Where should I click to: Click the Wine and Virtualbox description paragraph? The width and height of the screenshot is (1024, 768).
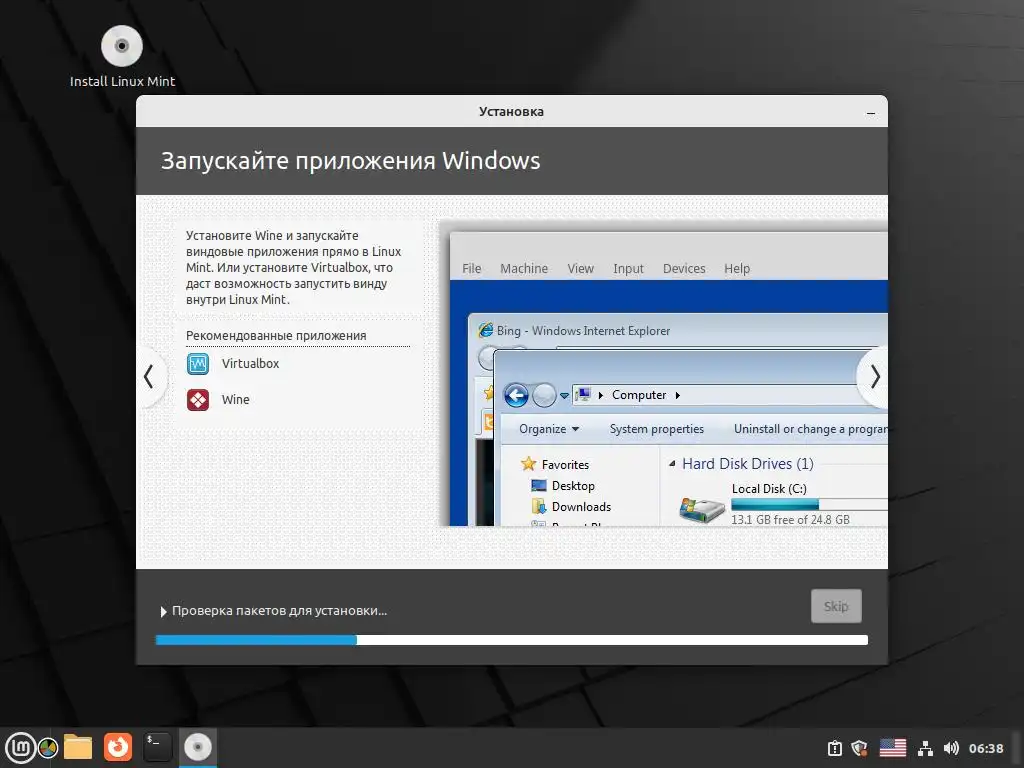[294, 268]
